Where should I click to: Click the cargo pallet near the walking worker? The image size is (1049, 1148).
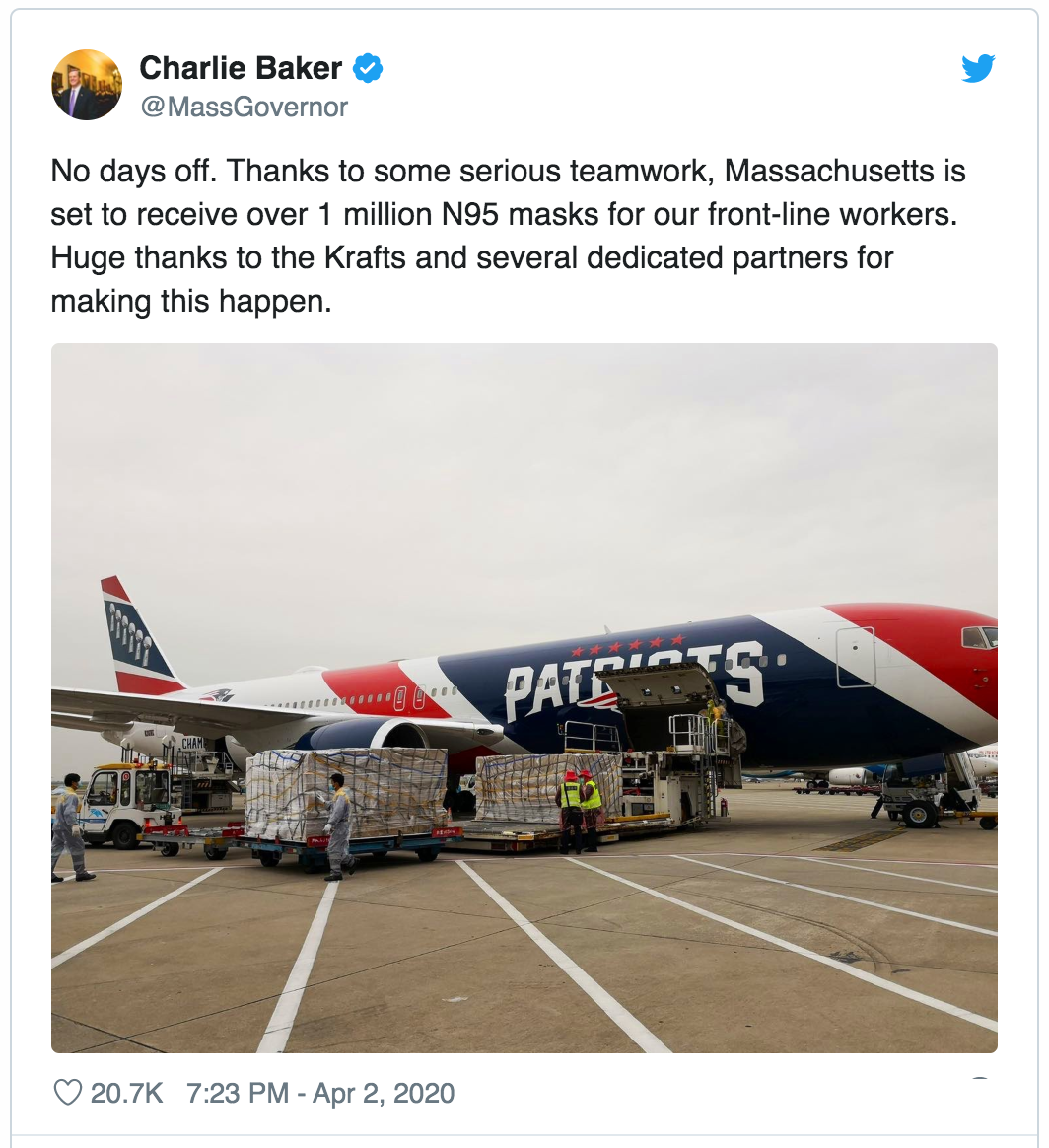346,793
